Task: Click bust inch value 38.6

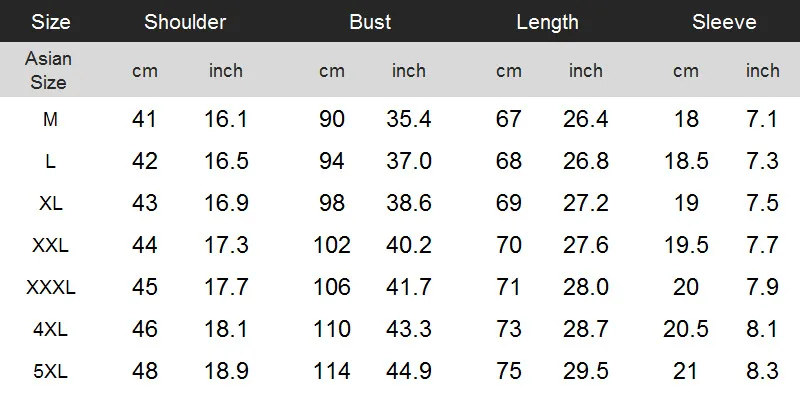Action: [x=409, y=204]
